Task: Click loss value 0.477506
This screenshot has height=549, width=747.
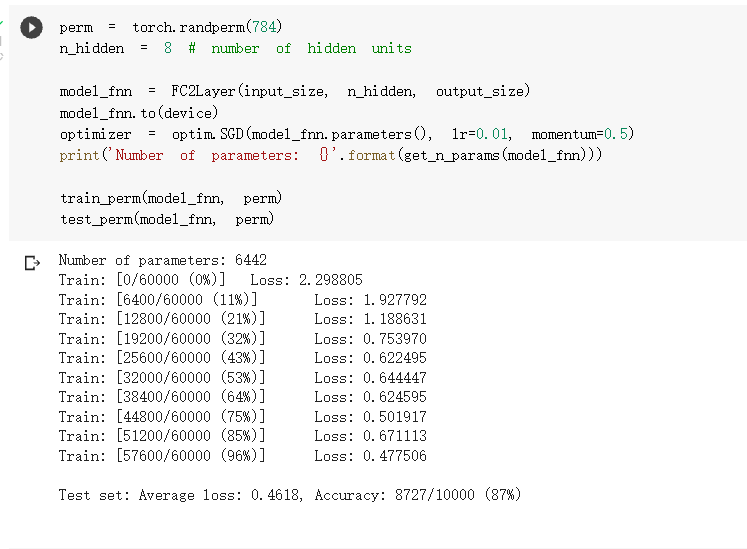Action: (395, 456)
